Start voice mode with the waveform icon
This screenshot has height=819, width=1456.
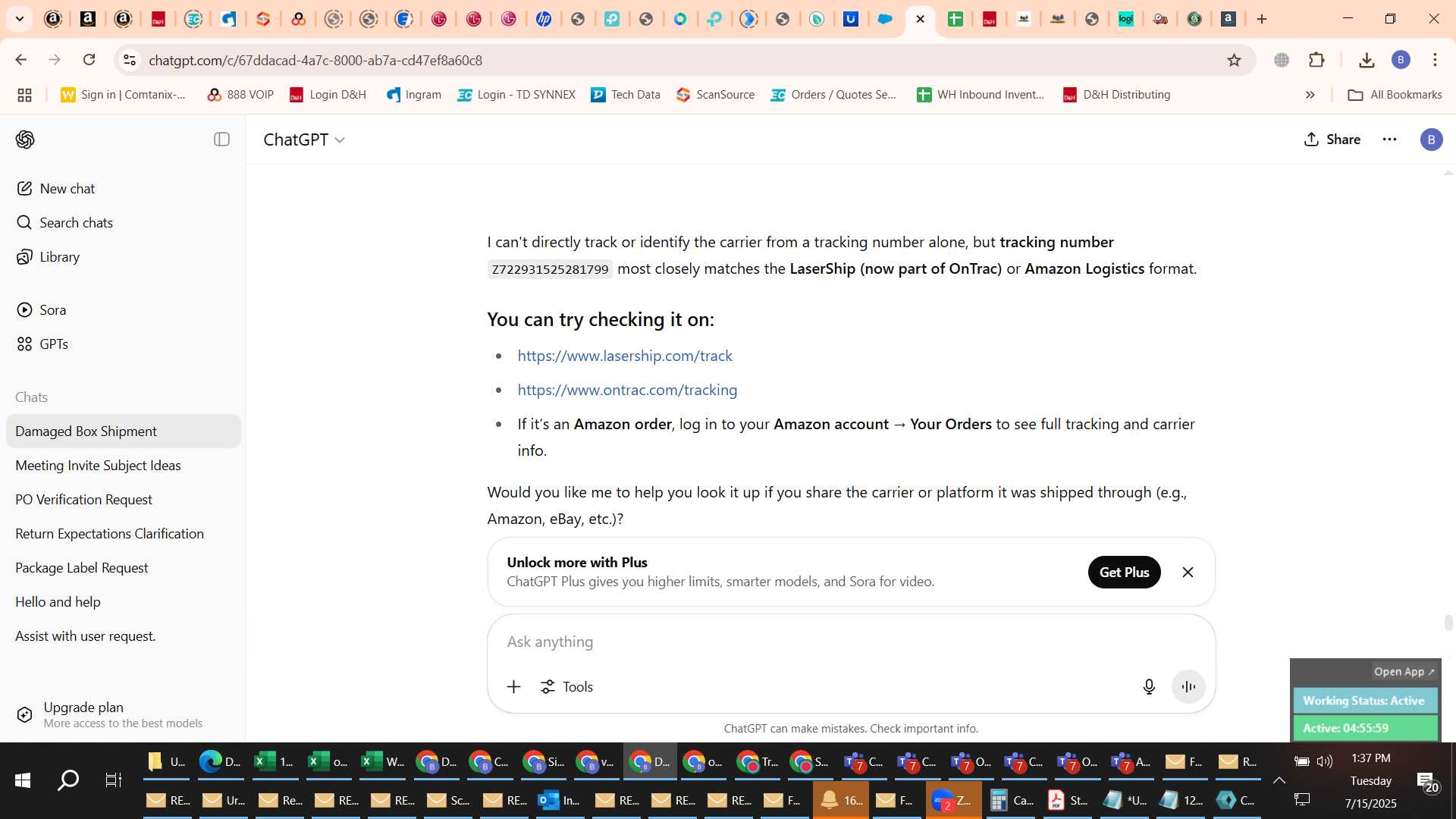[x=1188, y=687]
